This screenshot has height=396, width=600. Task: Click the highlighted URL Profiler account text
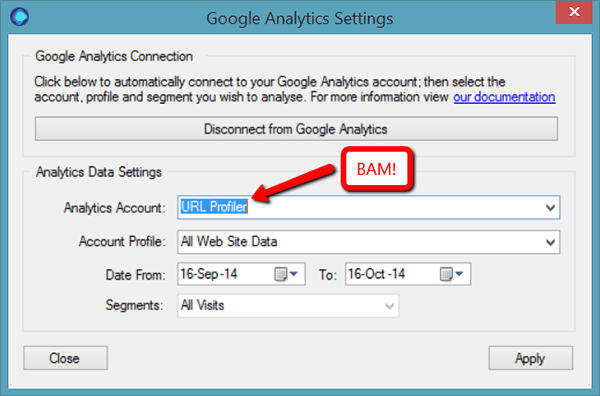coord(214,207)
